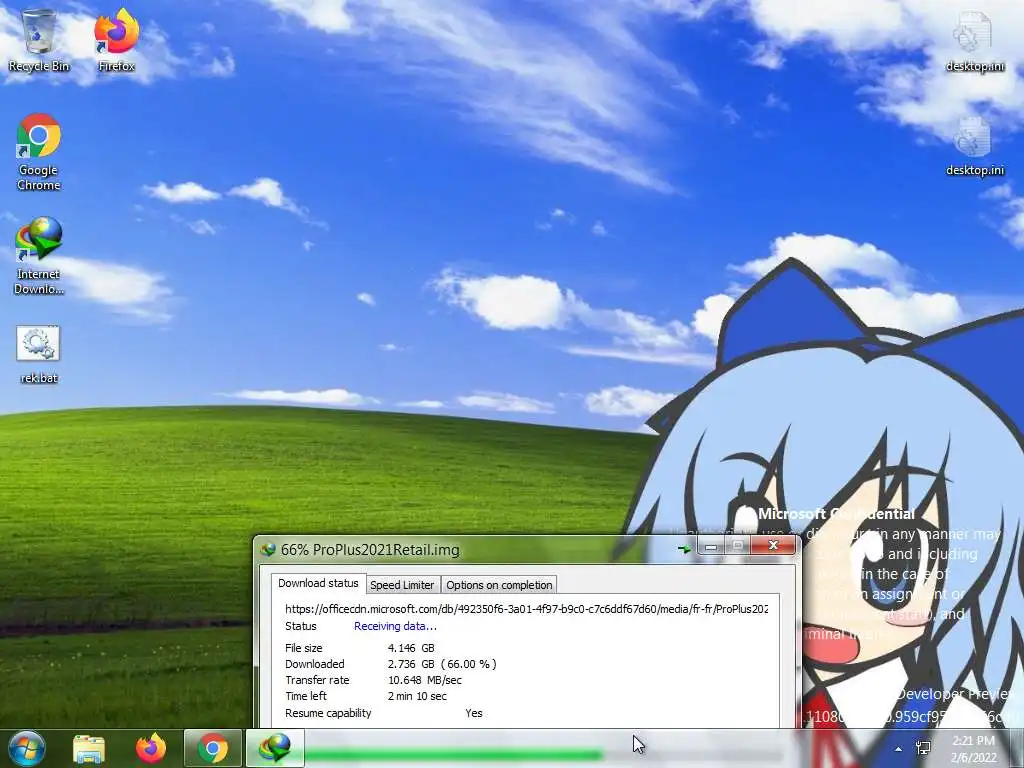Click the transfer rate value 10.648 MB/sec
This screenshot has height=768, width=1024.
click(x=424, y=680)
